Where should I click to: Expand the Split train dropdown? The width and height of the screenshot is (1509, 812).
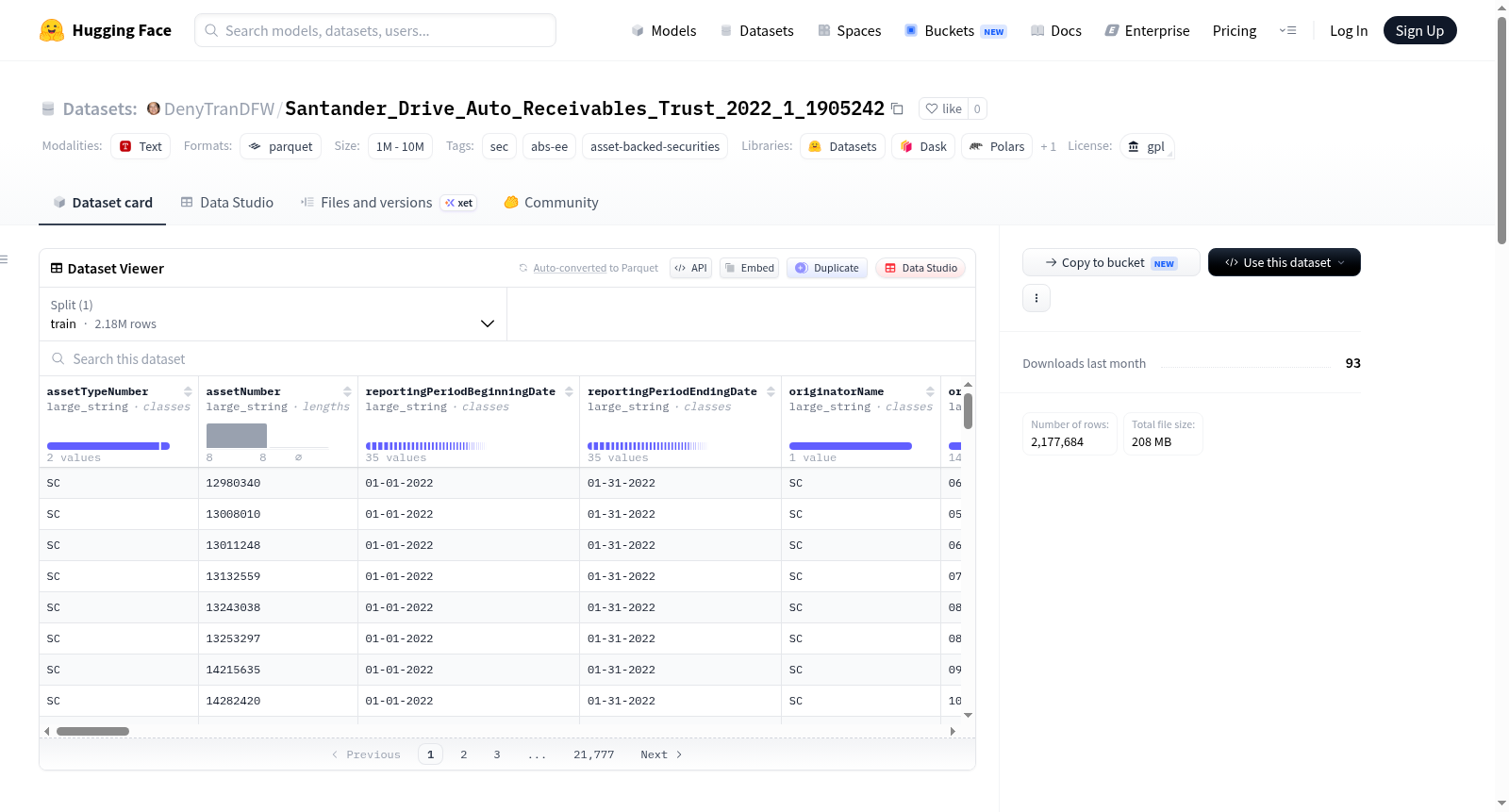[273, 314]
